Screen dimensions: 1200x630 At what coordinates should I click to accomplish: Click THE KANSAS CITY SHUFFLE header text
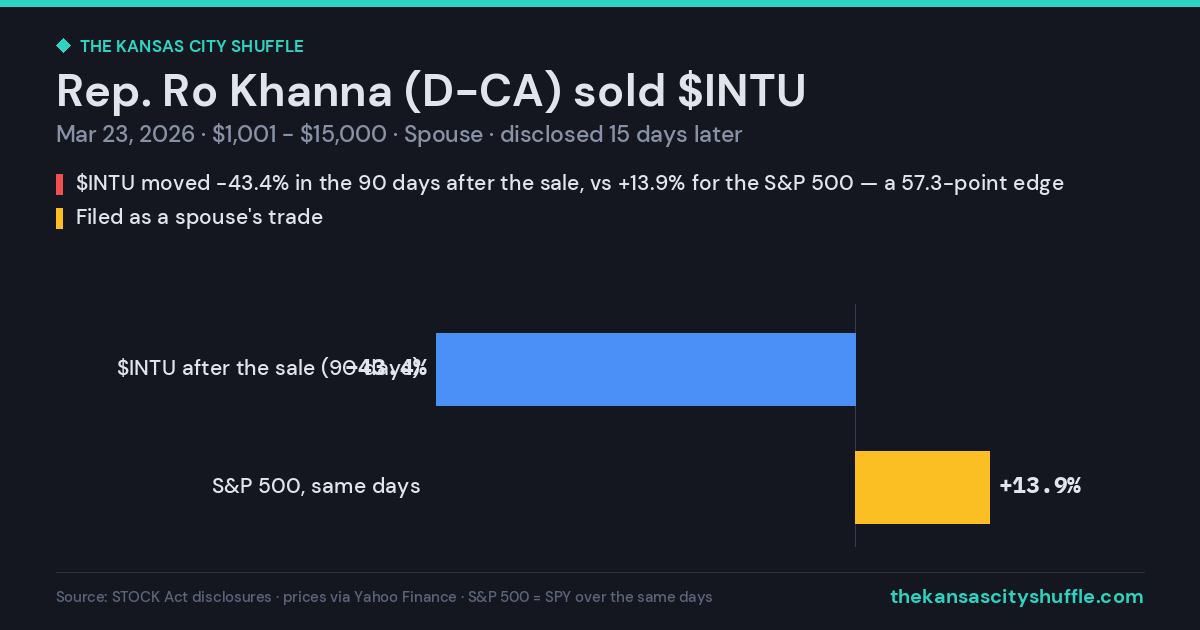pos(191,46)
